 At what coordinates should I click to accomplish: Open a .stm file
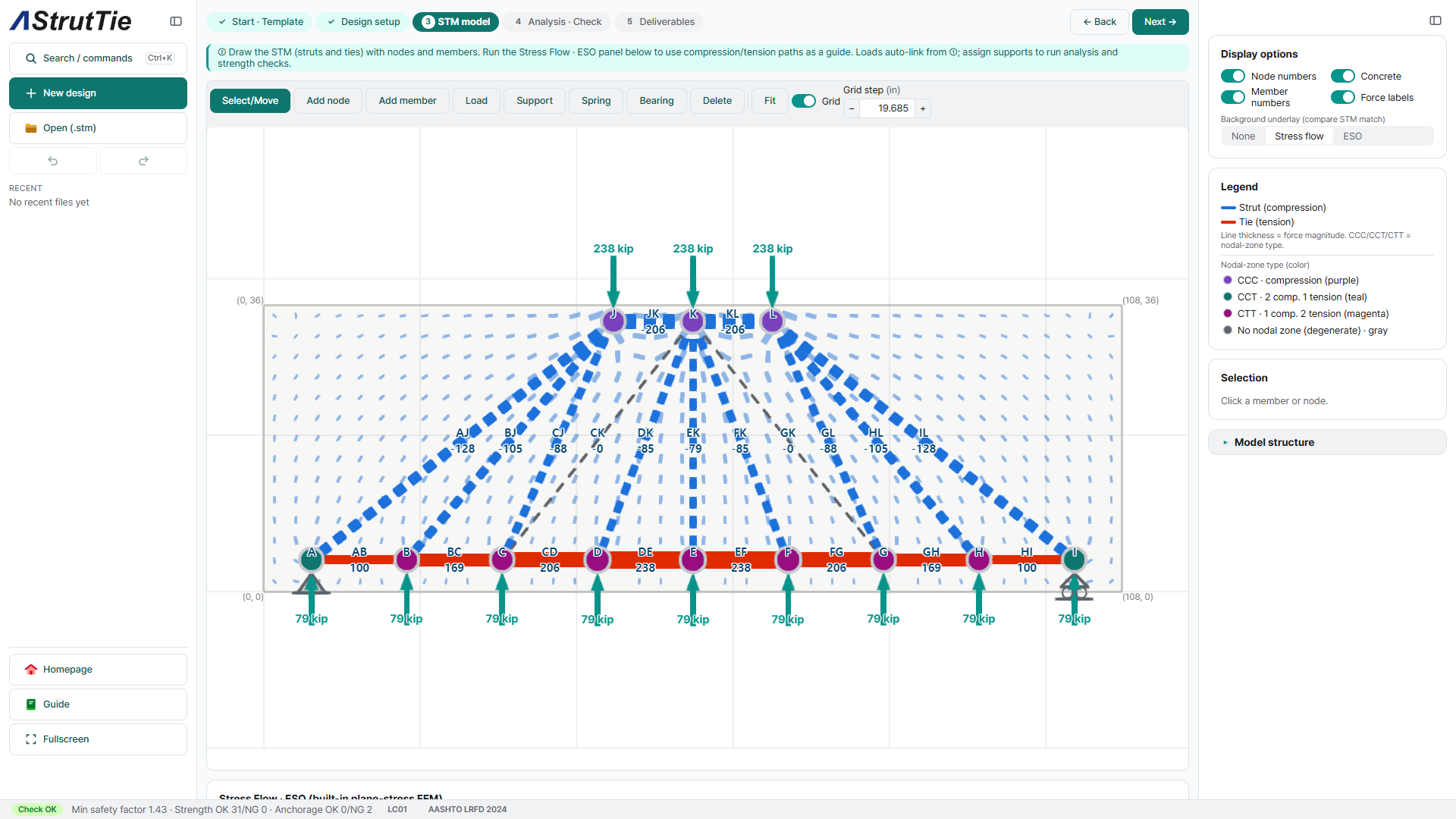pyautogui.click(x=98, y=128)
